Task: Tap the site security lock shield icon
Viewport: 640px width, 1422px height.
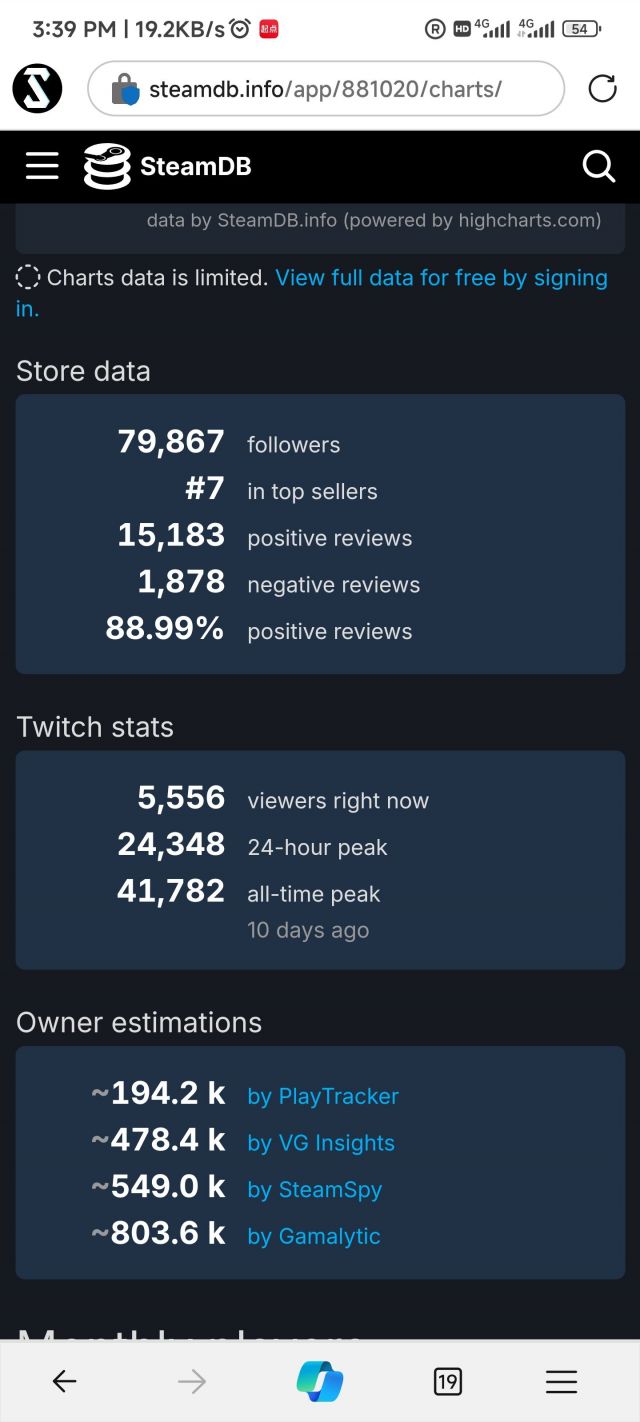Action: pyautogui.click(x=125, y=90)
